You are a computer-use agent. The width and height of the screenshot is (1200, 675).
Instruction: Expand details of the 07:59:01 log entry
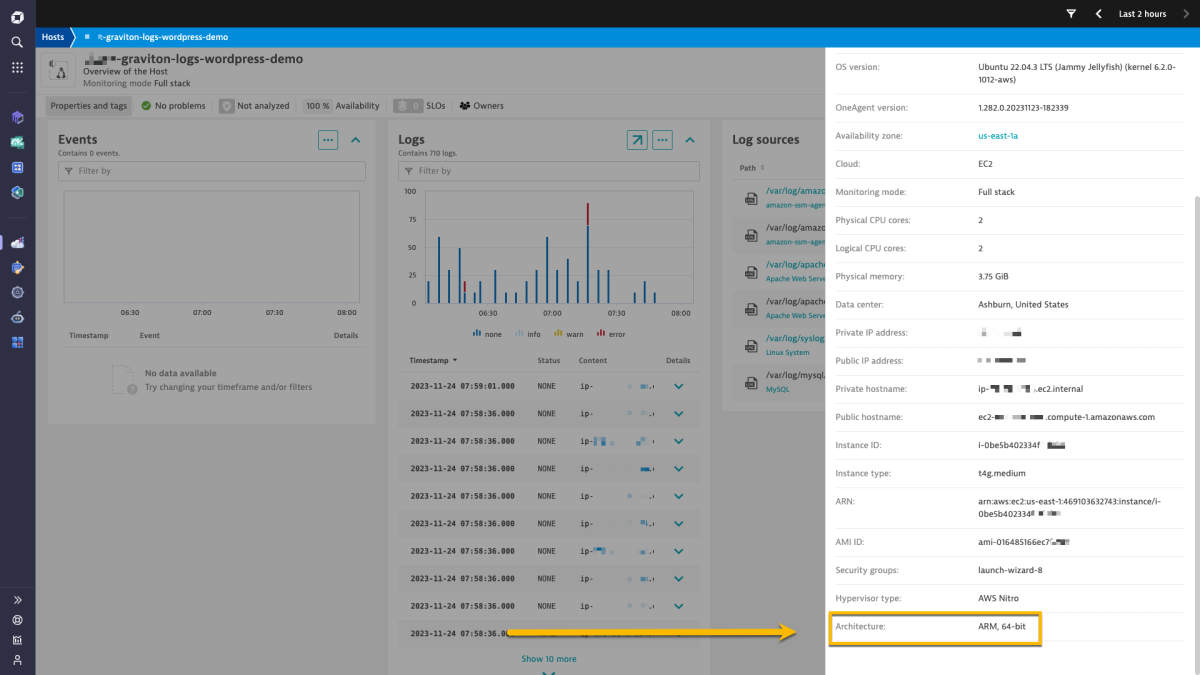pos(678,385)
